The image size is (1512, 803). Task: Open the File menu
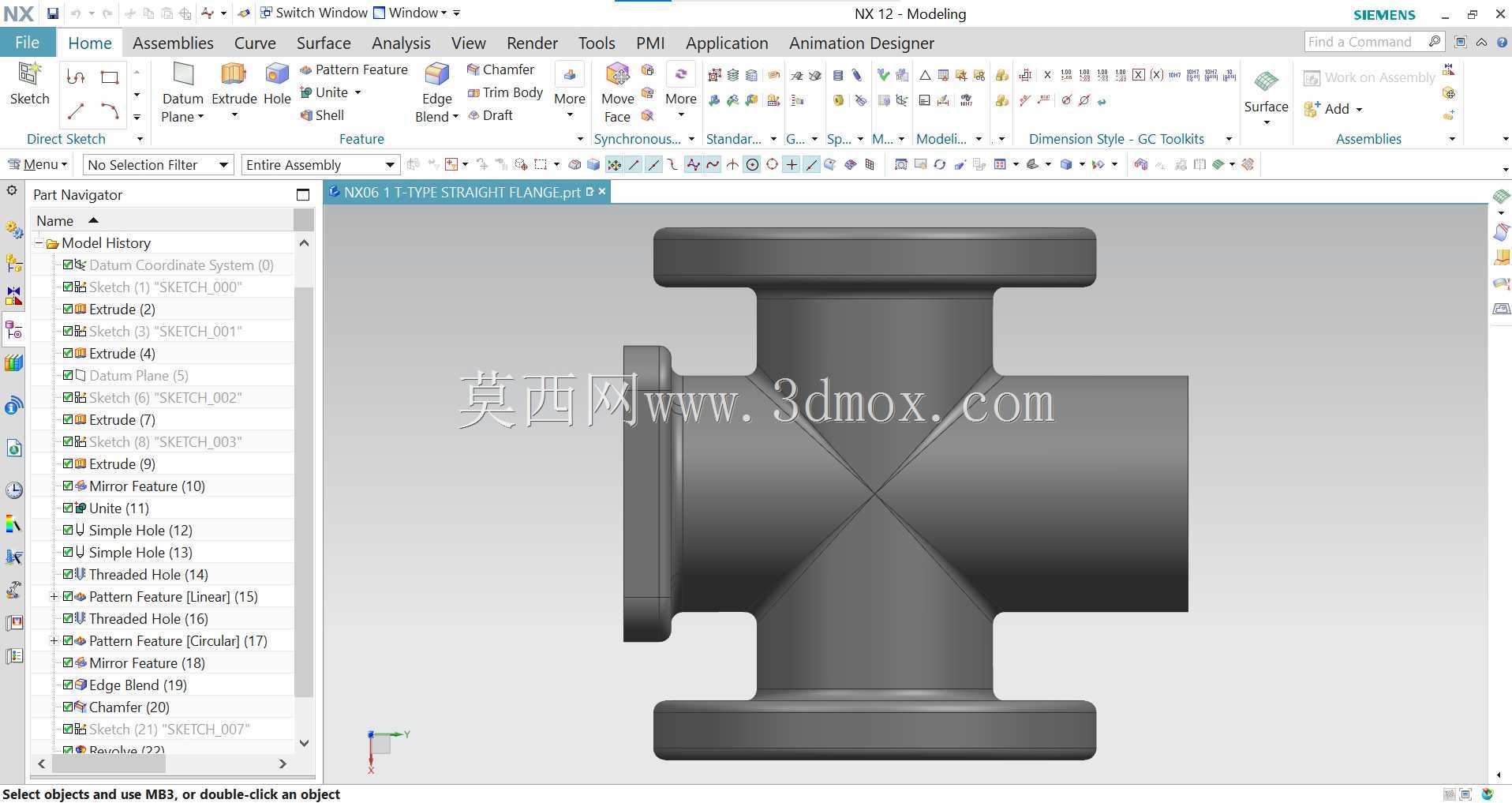(27, 43)
